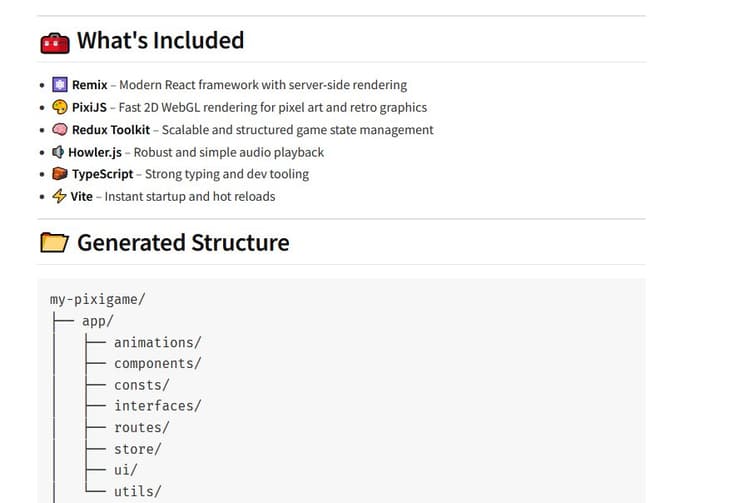Click my-pixigame/ root folder in tree
This screenshot has width=750, height=503.
tap(98, 299)
